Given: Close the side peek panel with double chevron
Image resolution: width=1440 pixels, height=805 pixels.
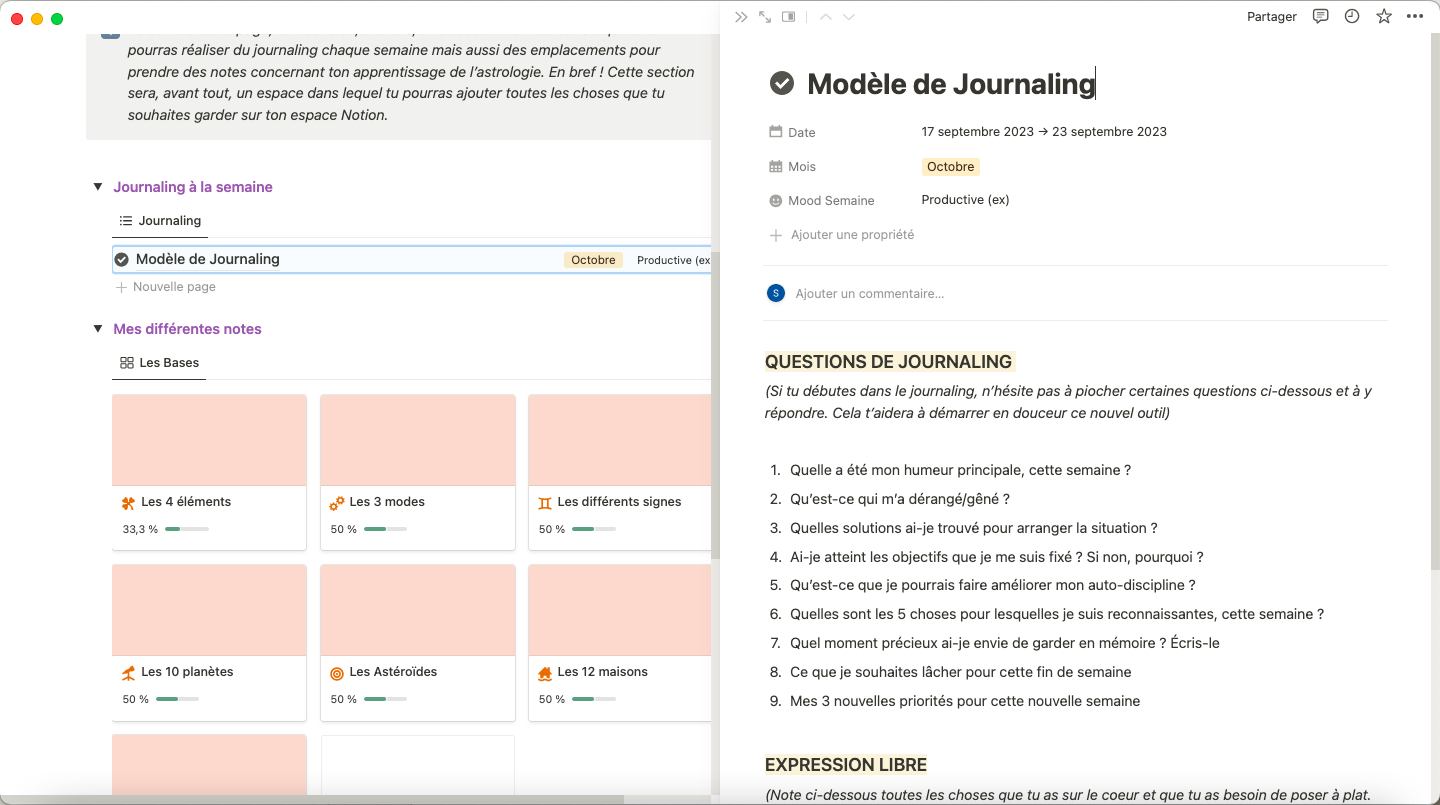Looking at the screenshot, I should (740, 17).
